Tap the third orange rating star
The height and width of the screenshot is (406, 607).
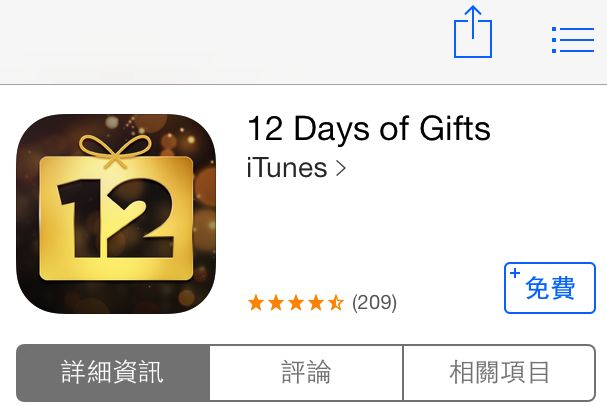point(296,303)
